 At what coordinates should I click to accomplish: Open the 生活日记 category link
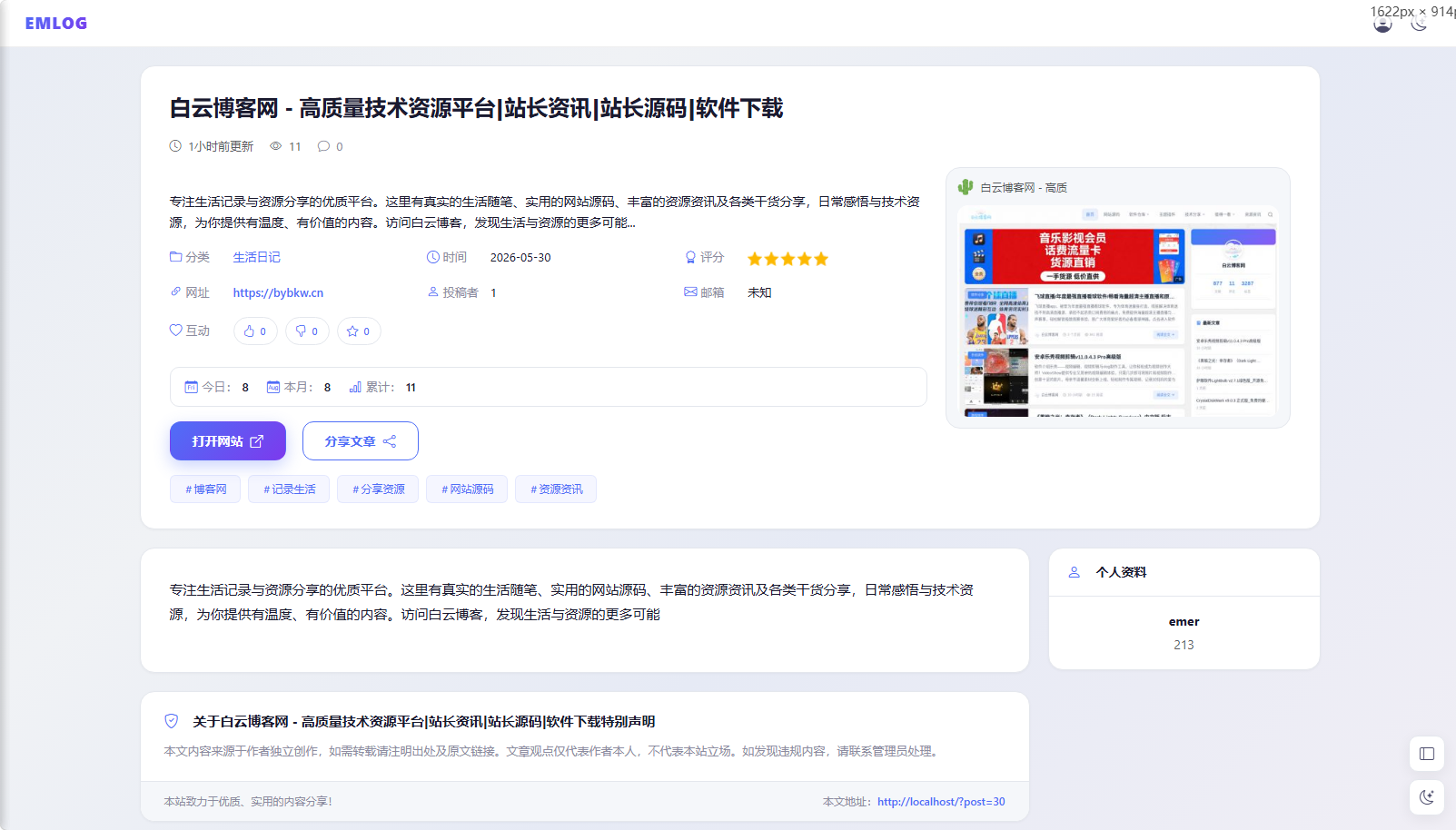(x=256, y=258)
